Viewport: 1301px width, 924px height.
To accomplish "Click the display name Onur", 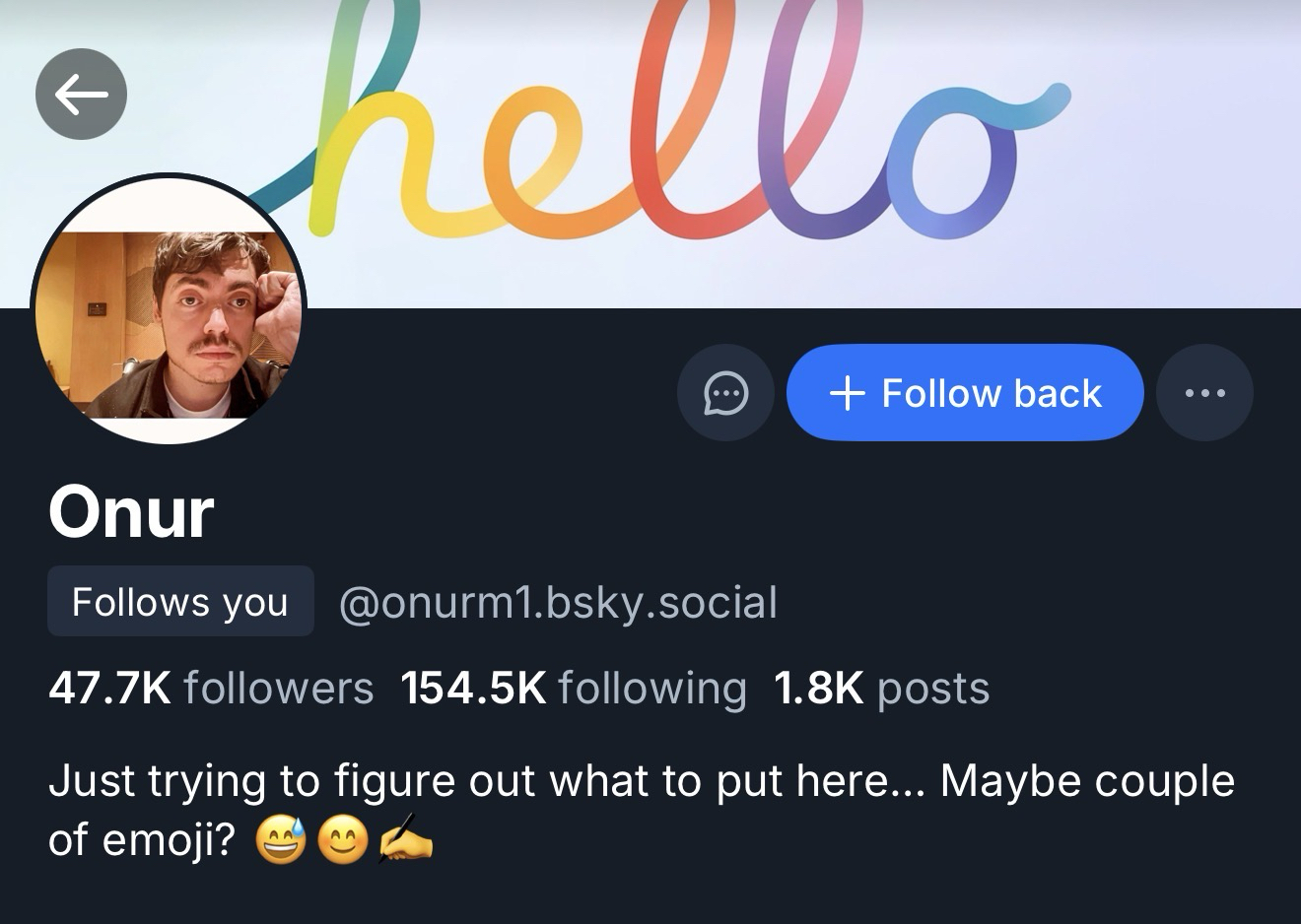I will point(131,513).
